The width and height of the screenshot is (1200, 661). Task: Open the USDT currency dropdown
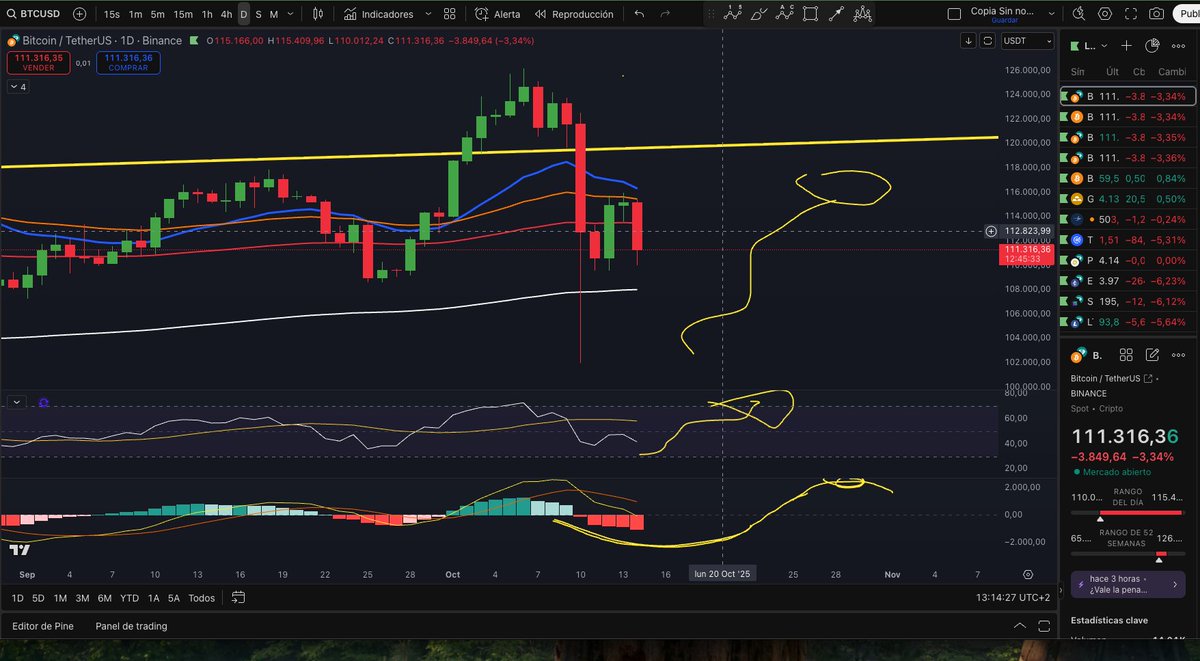tap(1028, 41)
